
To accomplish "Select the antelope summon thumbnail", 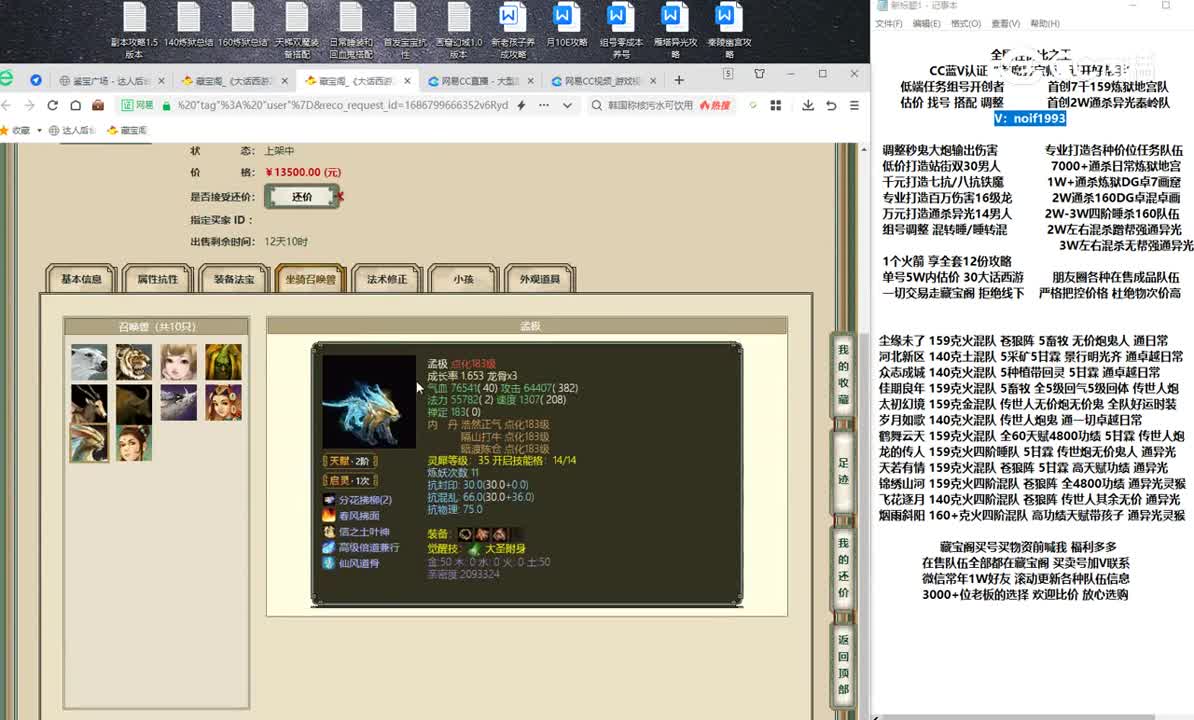I will pyautogui.click(x=89, y=403).
